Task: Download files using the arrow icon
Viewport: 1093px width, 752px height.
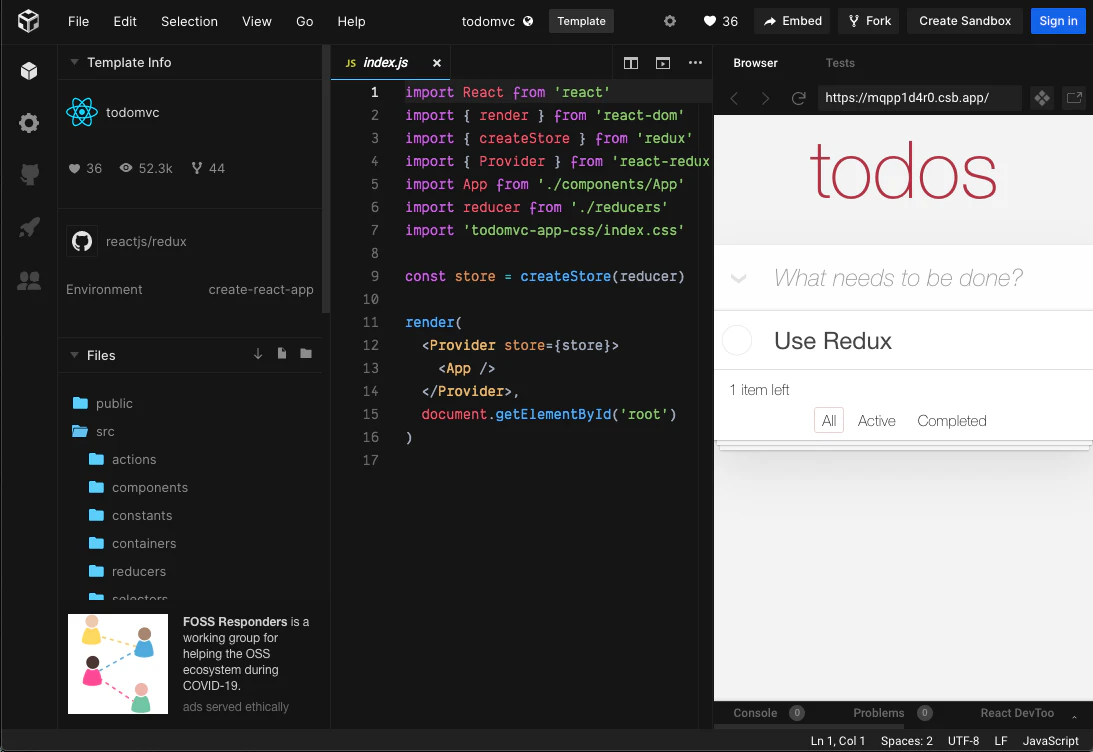Action: [x=258, y=353]
